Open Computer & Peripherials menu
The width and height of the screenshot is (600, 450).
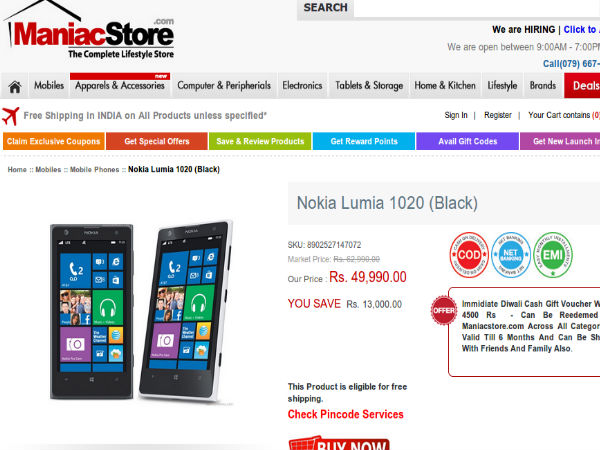point(224,86)
